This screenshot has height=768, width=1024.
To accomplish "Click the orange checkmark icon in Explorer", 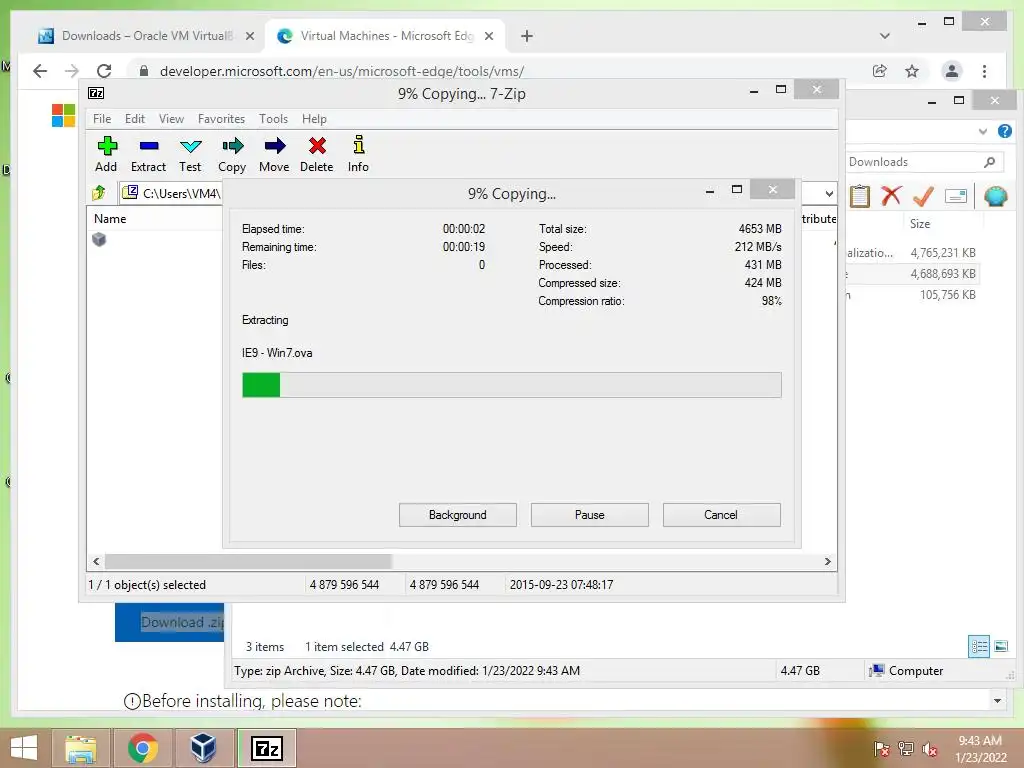I will point(923,195).
